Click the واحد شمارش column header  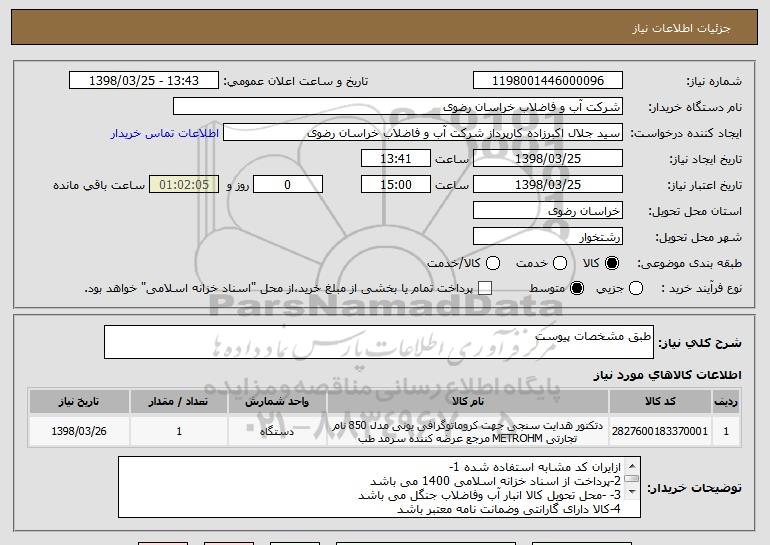click(277, 402)
